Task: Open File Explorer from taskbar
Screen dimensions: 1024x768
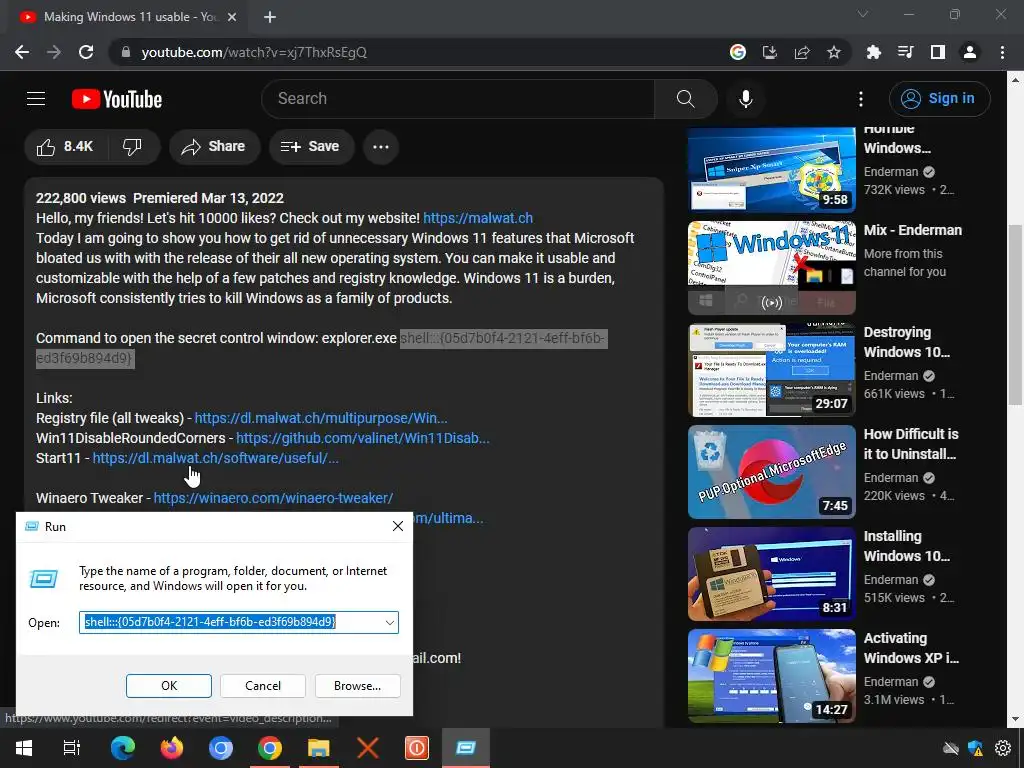Action: point(319,748)
